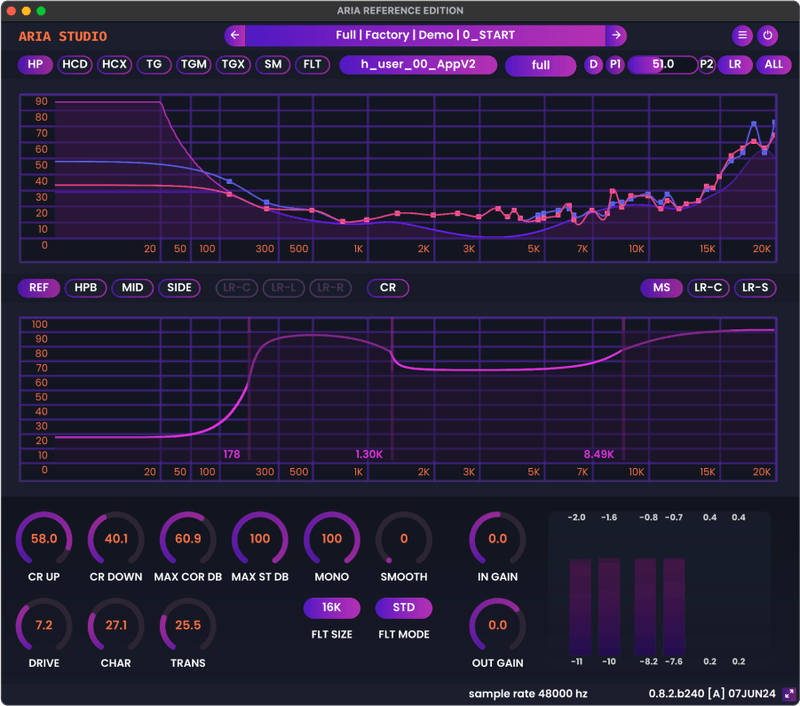Open the hamburger menu

point(742,35)
